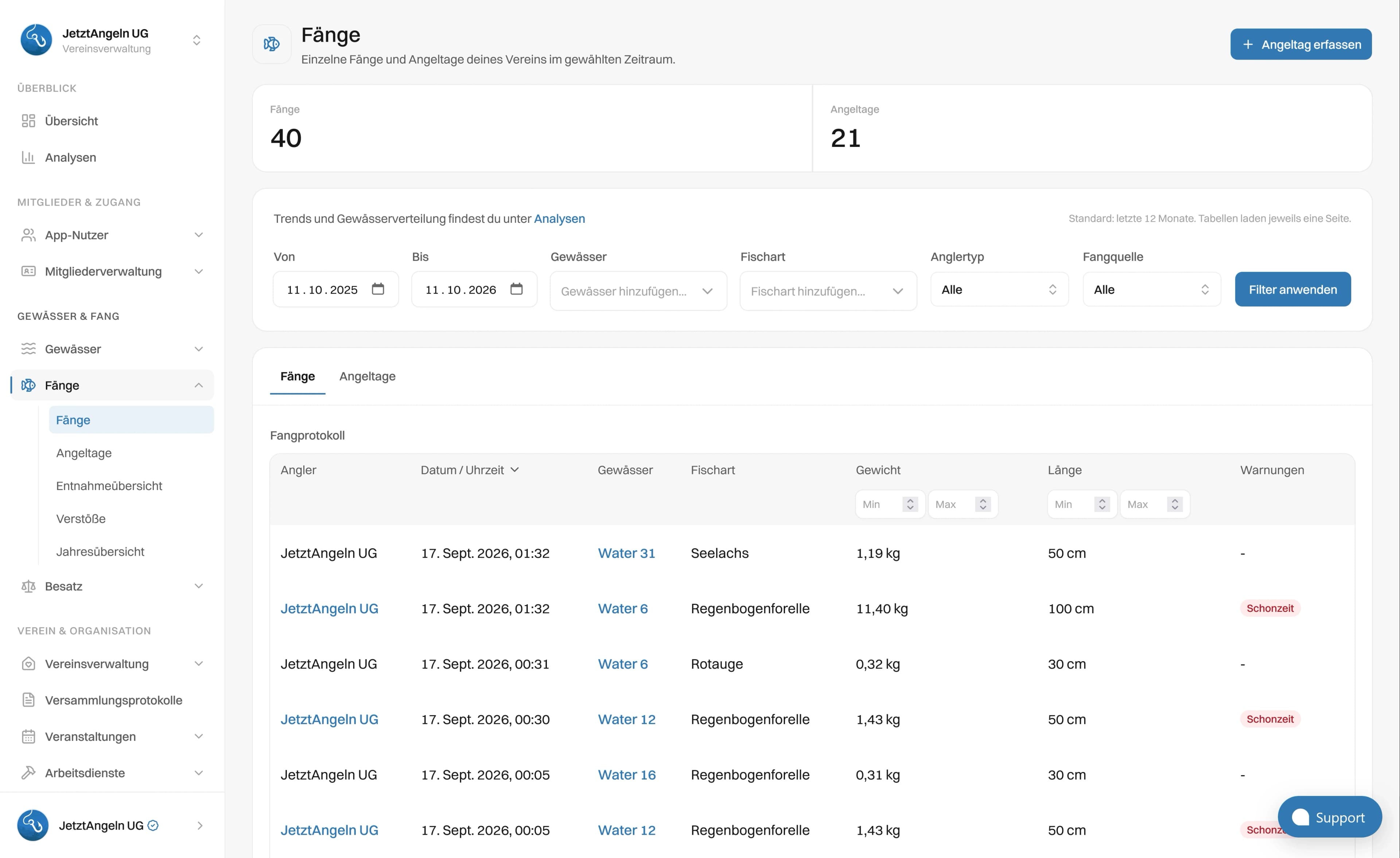Click the fish icon beside Fänge heading
Viewport: 1400px width, 858px height.
[x=272, y=44]
